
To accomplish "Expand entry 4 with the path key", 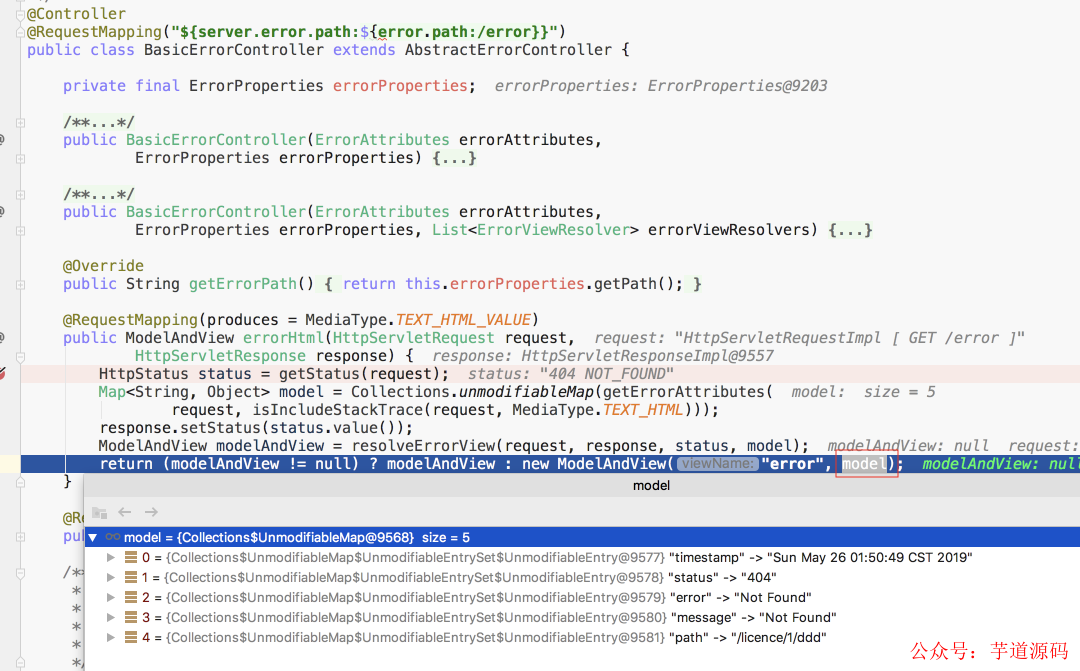I will tap(110, 637).
